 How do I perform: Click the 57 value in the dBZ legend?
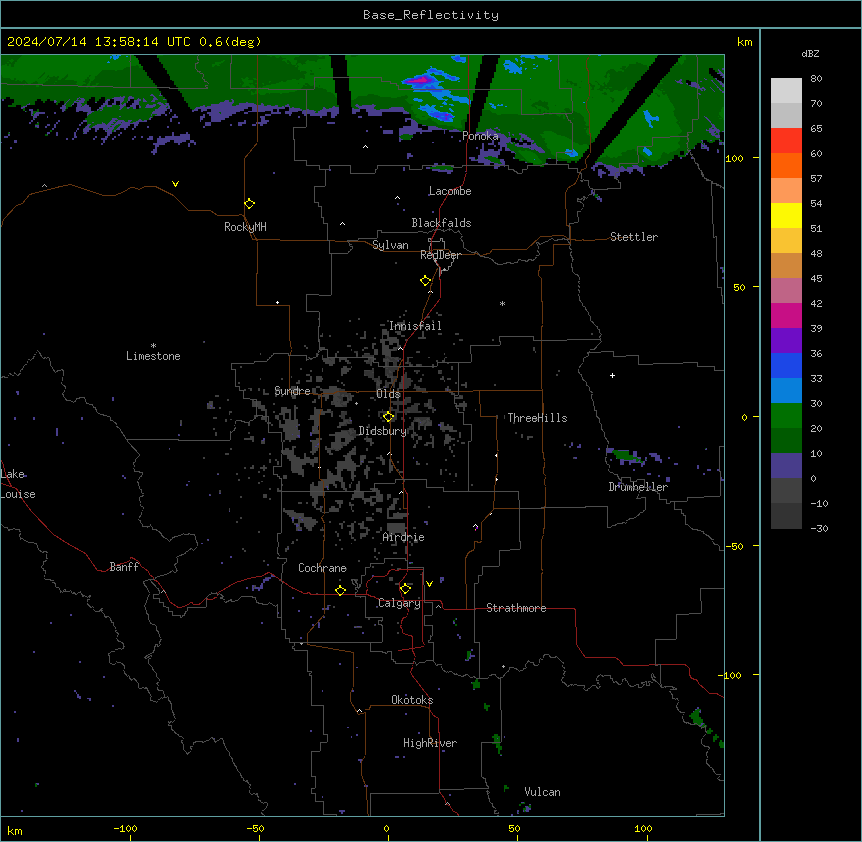pyautogui.click(x=816, y=178)
